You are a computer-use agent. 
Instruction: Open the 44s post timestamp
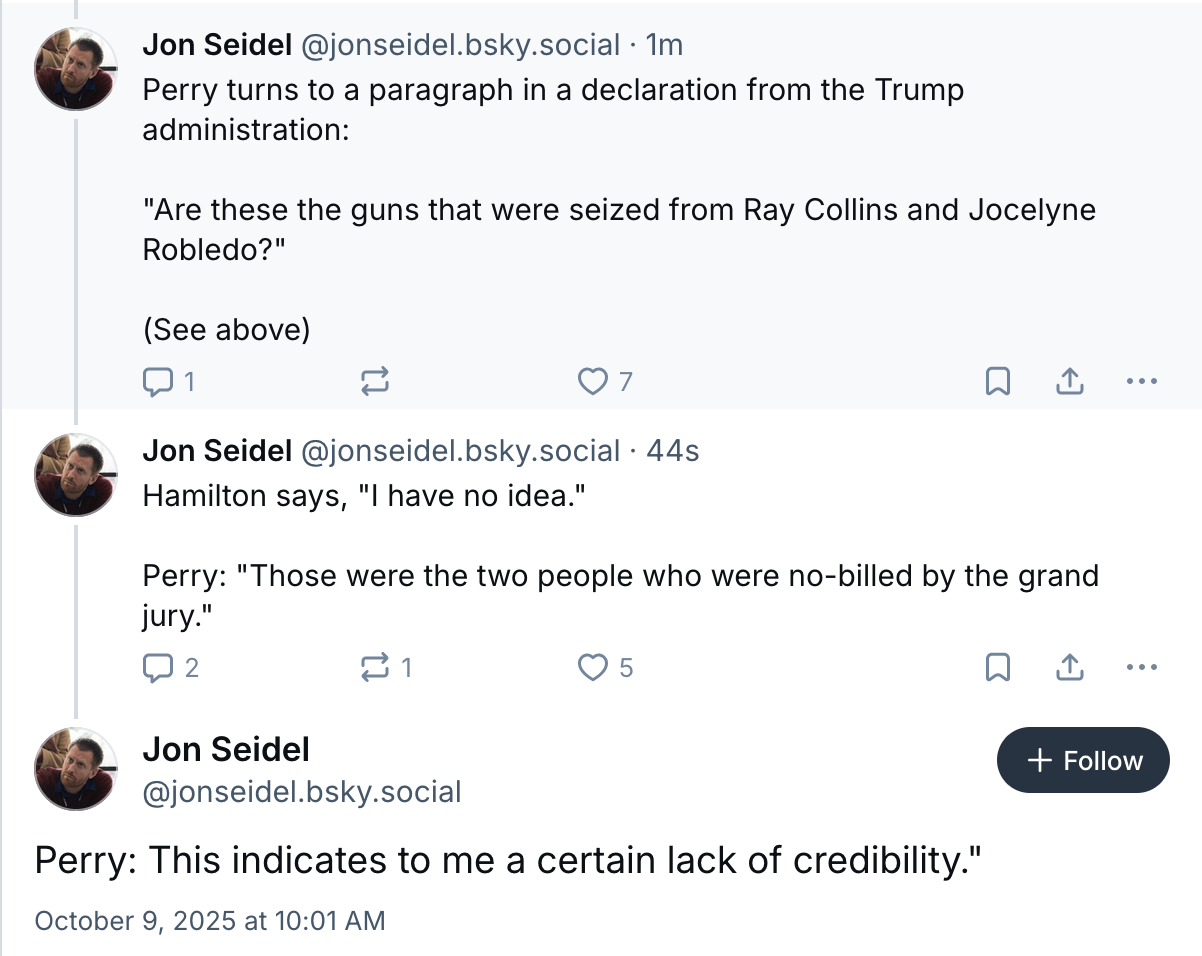(673, 451)
